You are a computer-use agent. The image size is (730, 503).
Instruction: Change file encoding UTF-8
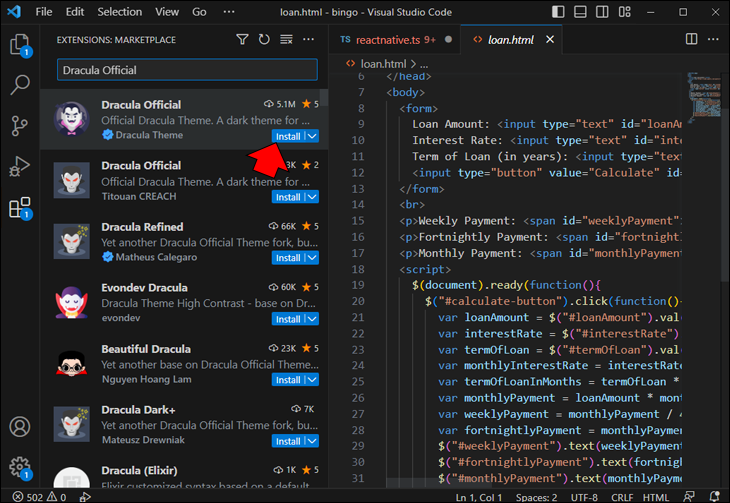584,497
